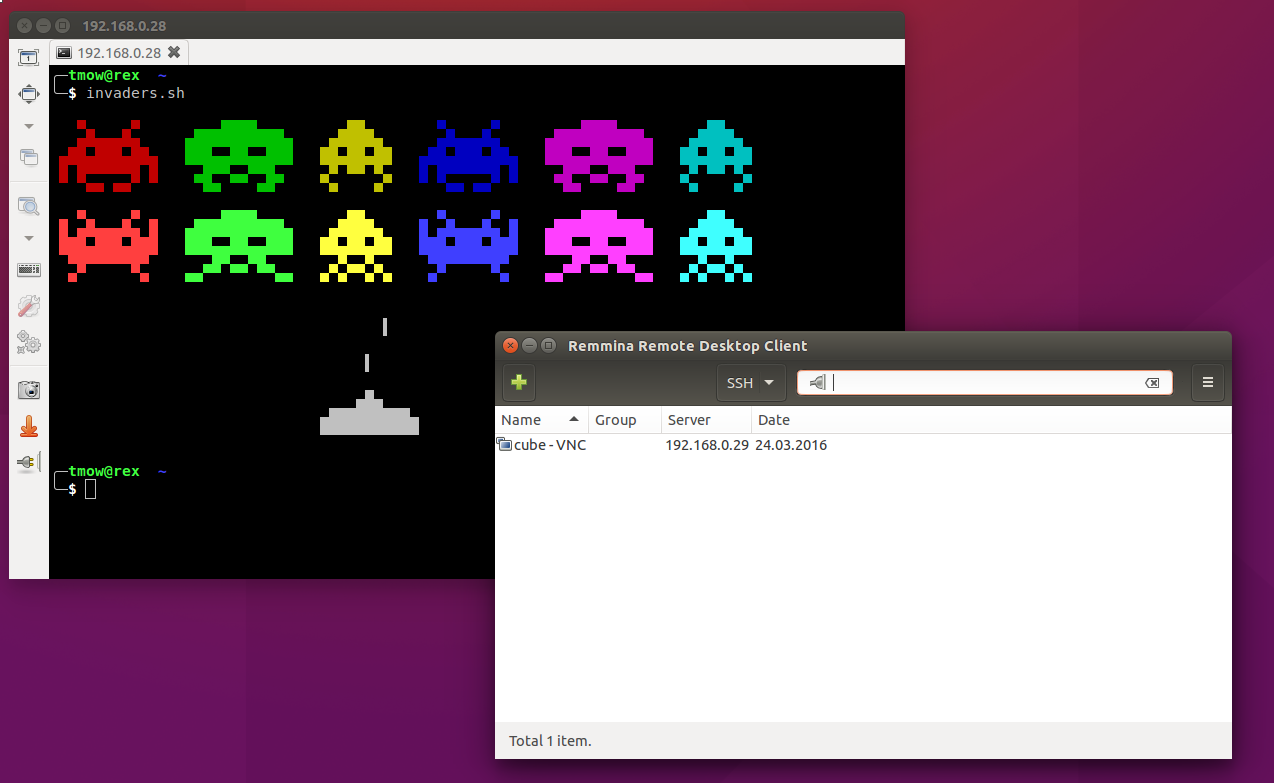The height and width of the screenshot is (783, 1274).
Task: Click 192.168.0.28 window title bar
Action: [457, 25]
